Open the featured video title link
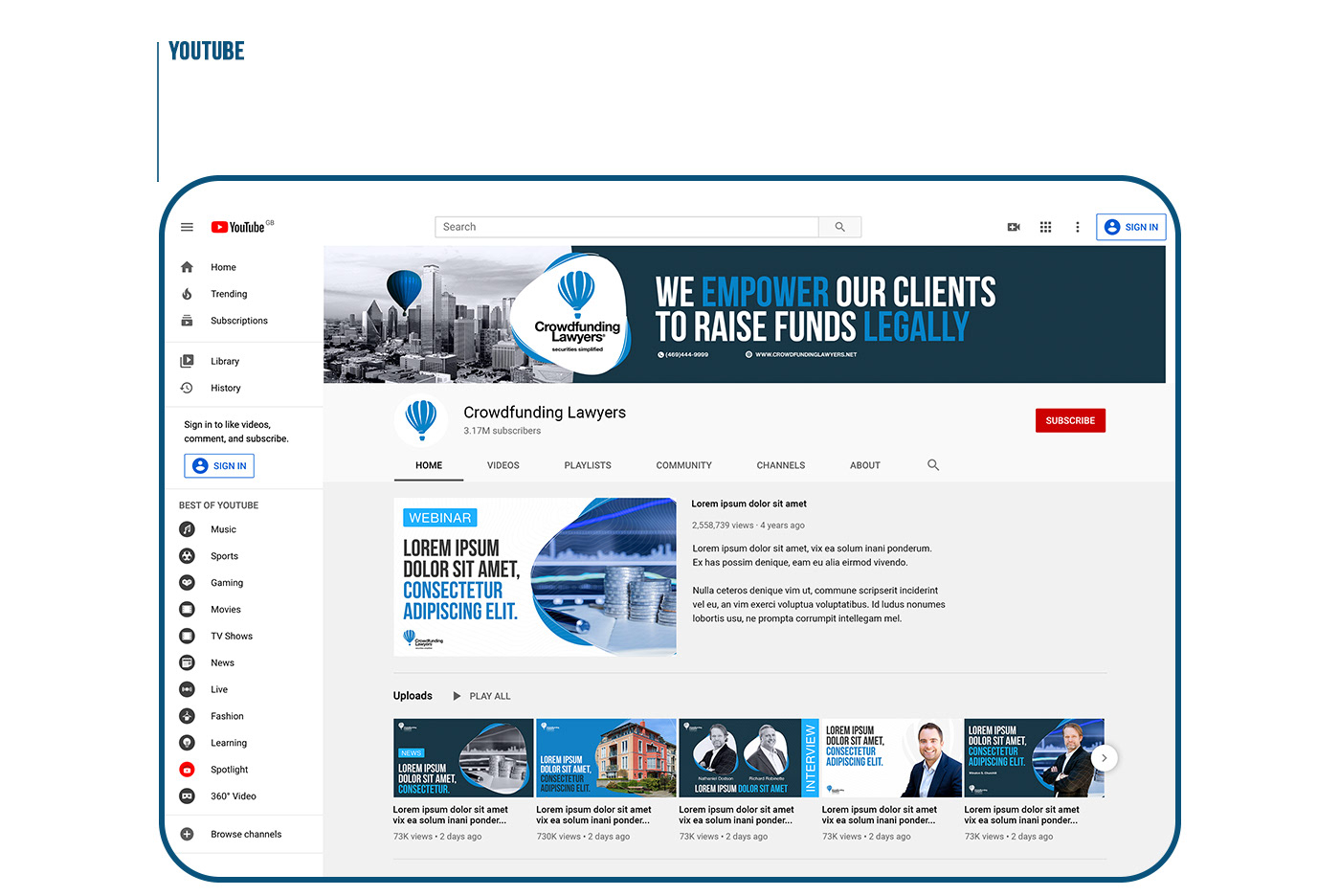This screenshot has height=896, width=1340. click(x=749, y=504)
